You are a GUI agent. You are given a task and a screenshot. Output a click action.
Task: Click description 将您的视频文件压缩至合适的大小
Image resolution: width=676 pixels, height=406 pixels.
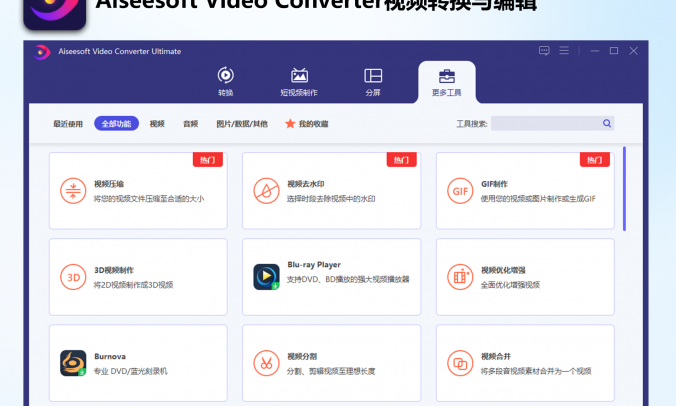(x=149, y=199)
